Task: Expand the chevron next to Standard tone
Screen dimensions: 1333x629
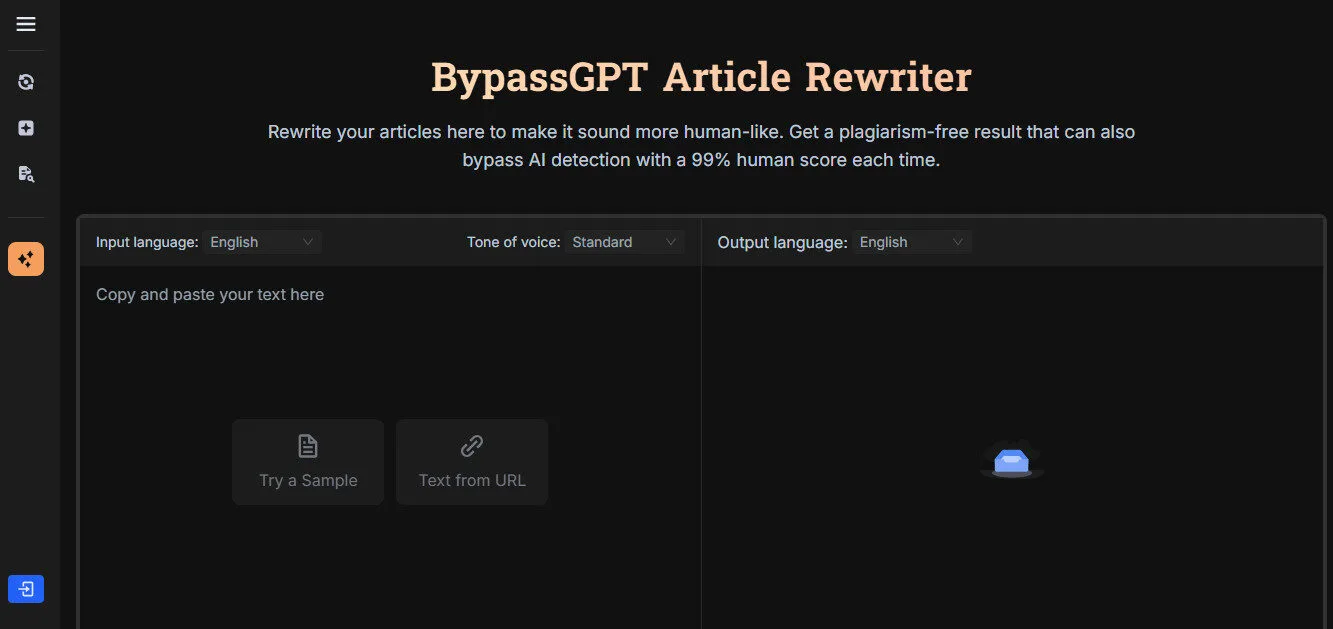Action: [x=671, y=241]
